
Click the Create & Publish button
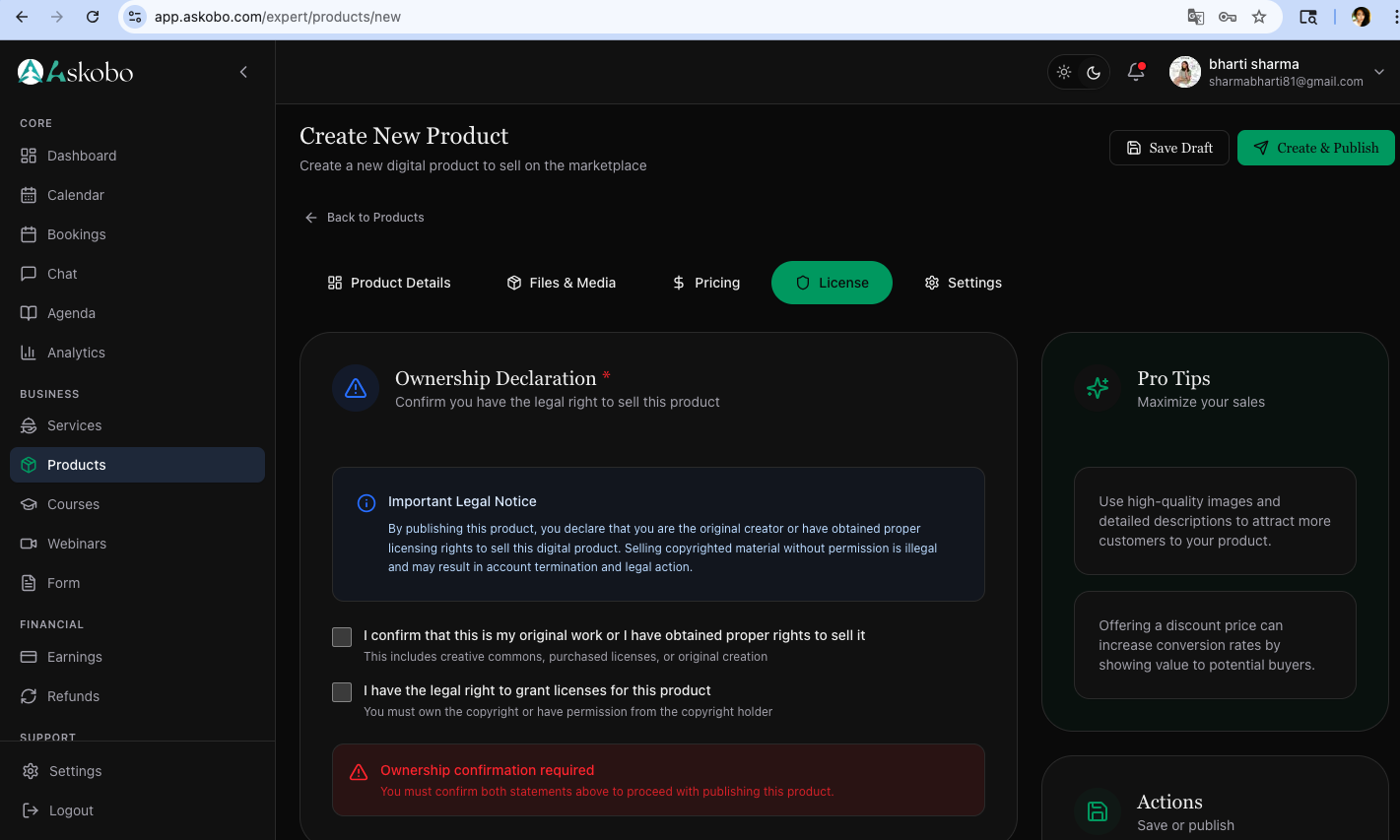click(1315, 148)
